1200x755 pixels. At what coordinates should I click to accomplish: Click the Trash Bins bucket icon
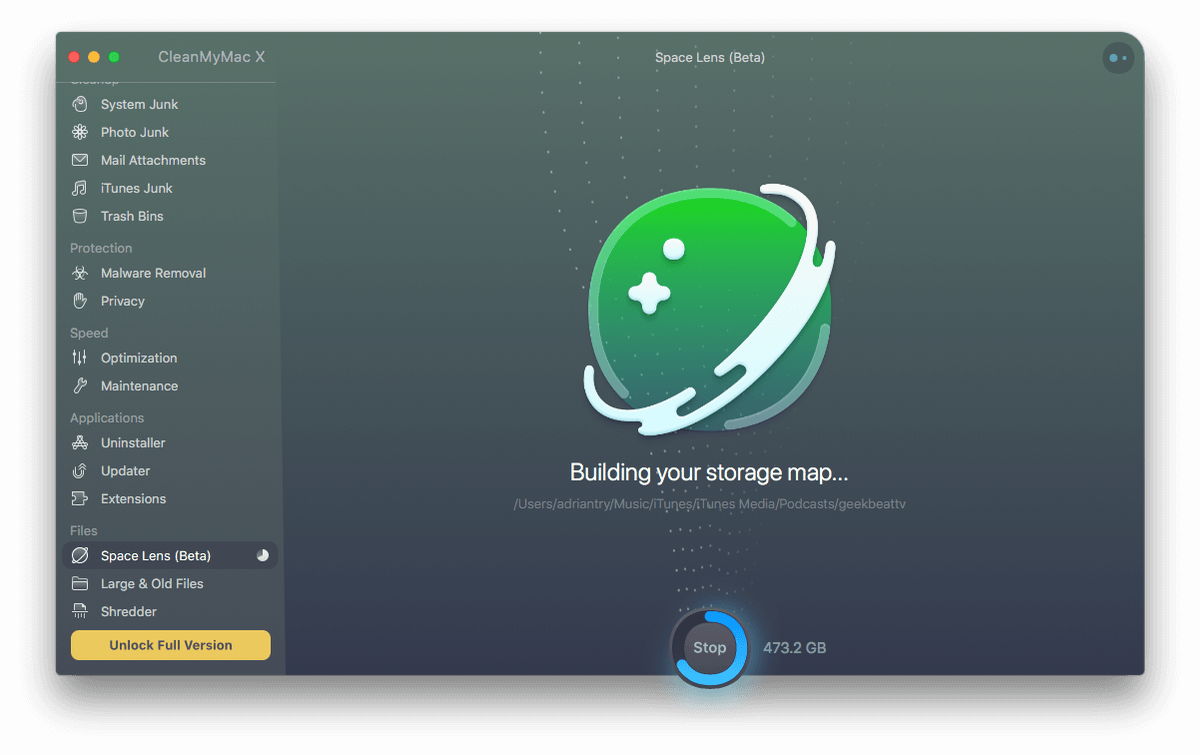click(80, 216)
